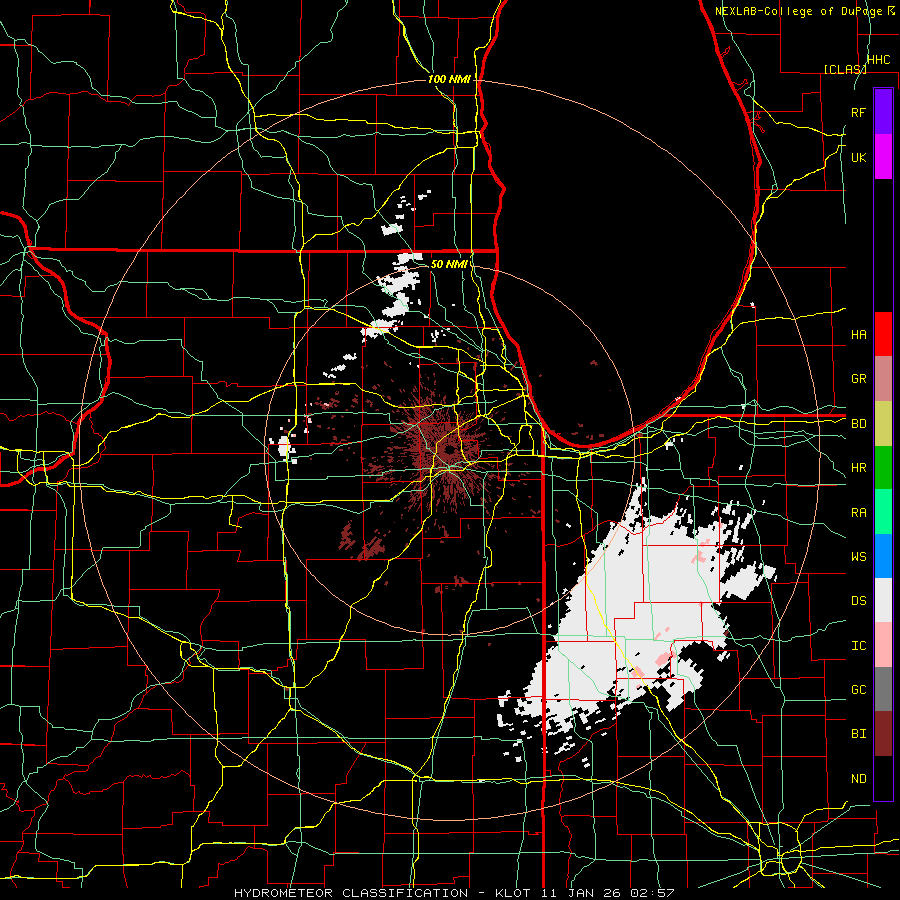Select the BD yellow legend block
900x900 pixels.
coord(883,424)
